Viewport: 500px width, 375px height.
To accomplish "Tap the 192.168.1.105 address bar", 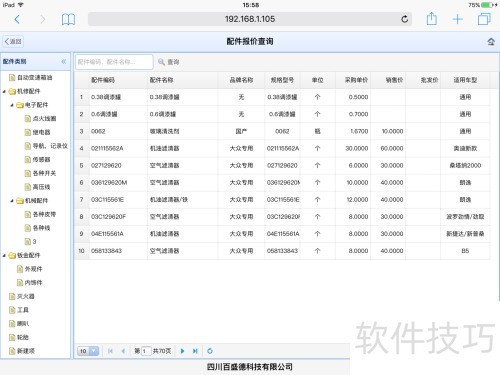I will point(250,19).
